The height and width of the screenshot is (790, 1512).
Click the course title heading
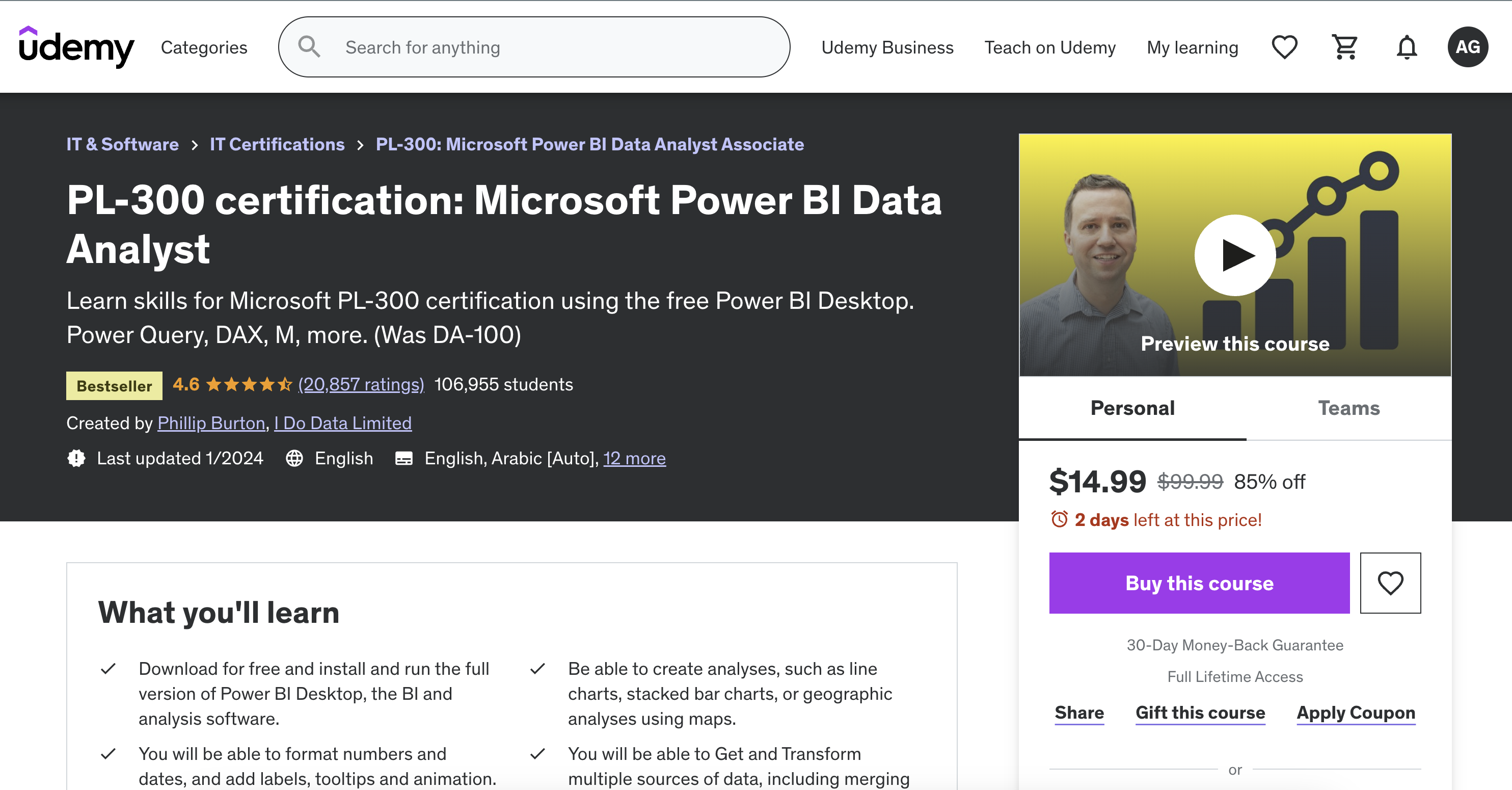pos(504,224)
